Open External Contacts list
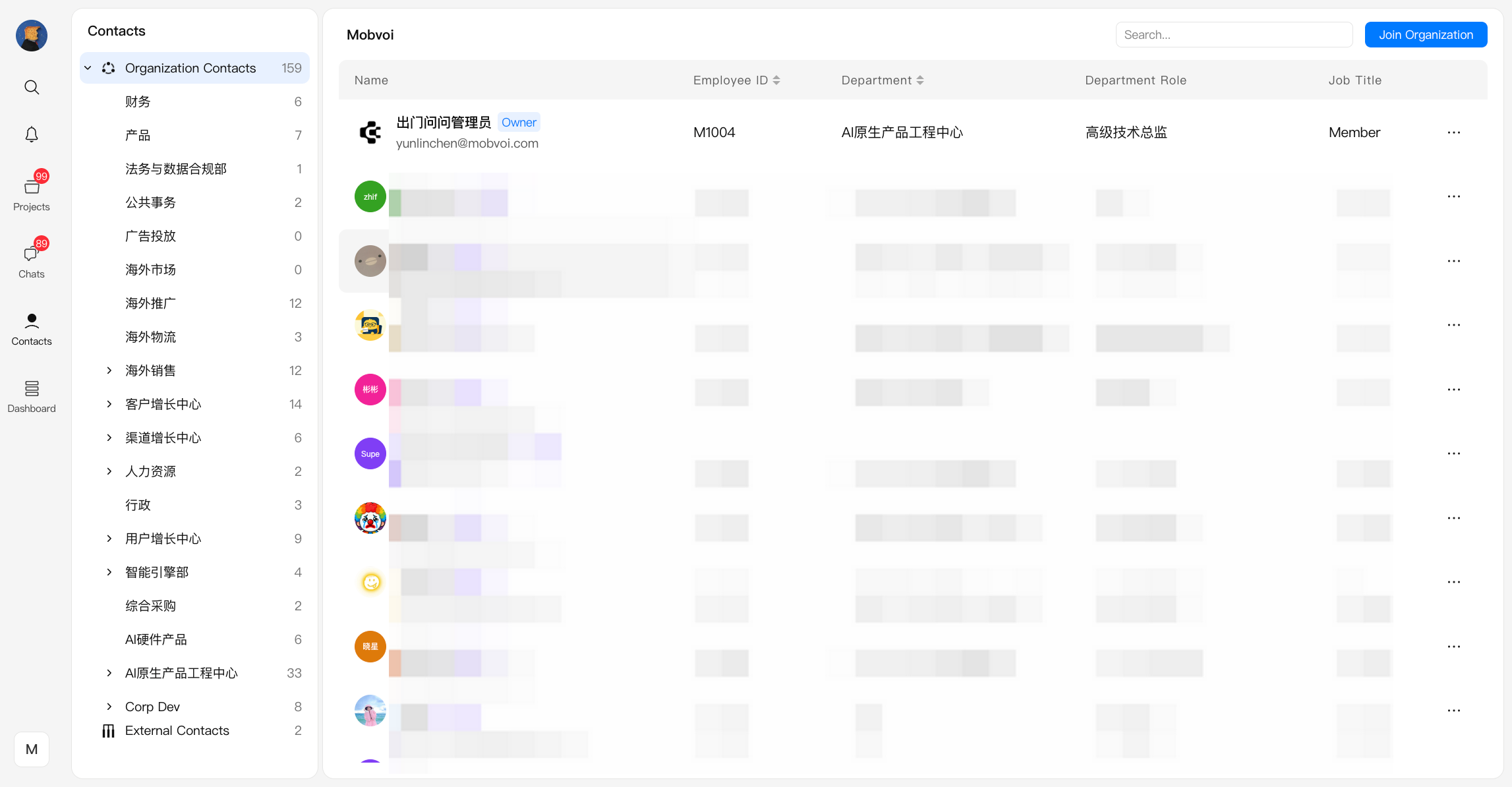 194,730
